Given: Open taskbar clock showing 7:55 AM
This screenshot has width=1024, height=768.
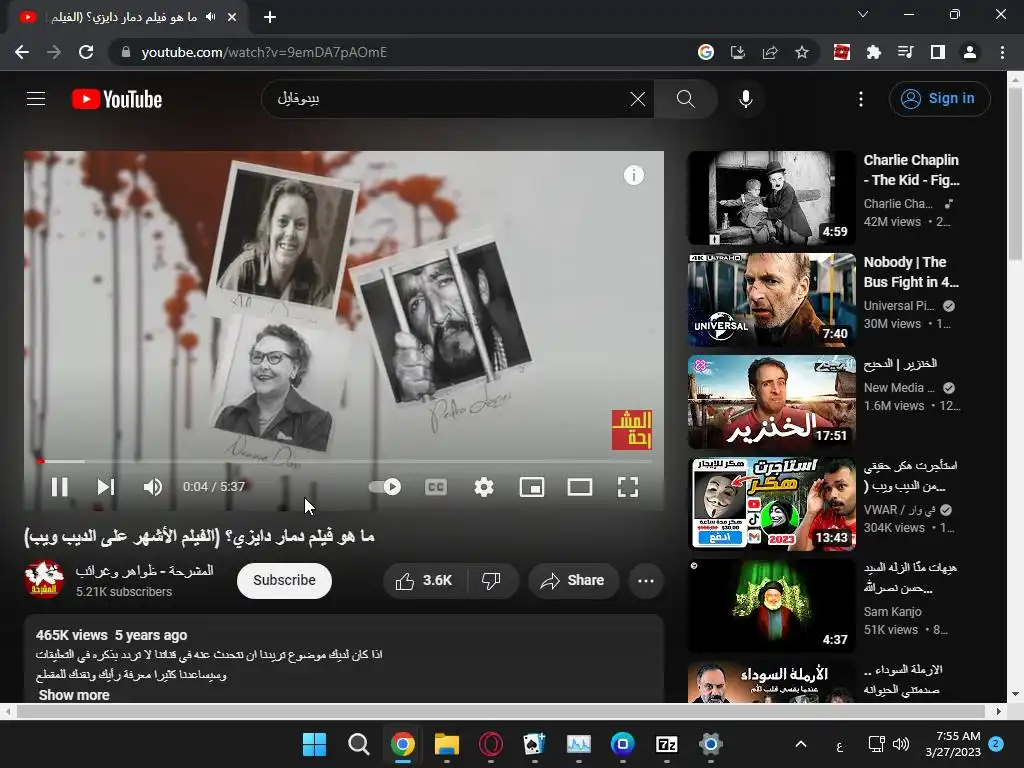Looking at the screenshot, I should pyautogui.click(x=953, y=744).
